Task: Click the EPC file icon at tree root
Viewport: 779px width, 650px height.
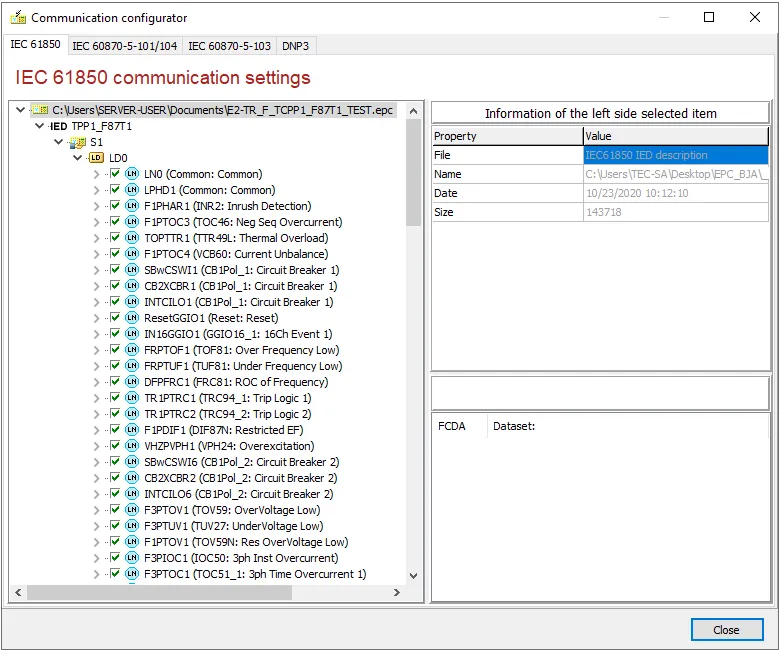Action: tap(40, 110)
